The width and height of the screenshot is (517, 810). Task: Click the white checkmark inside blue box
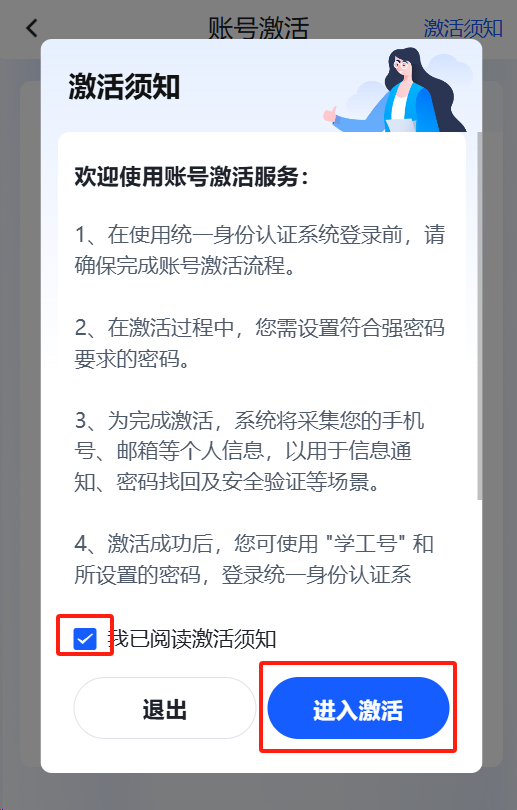tap(85, 640)
